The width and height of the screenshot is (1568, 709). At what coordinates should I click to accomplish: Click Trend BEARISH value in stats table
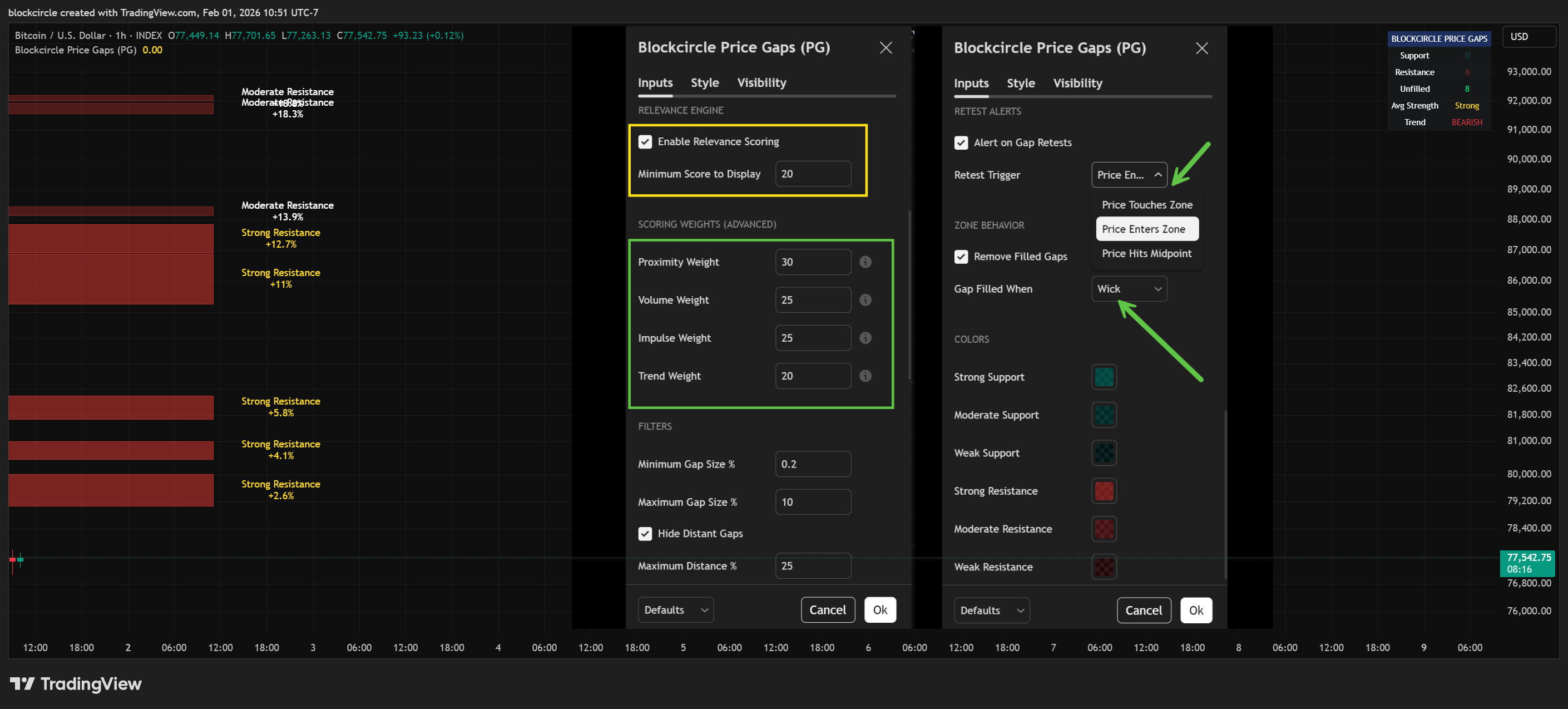(x=1467, y=122)
